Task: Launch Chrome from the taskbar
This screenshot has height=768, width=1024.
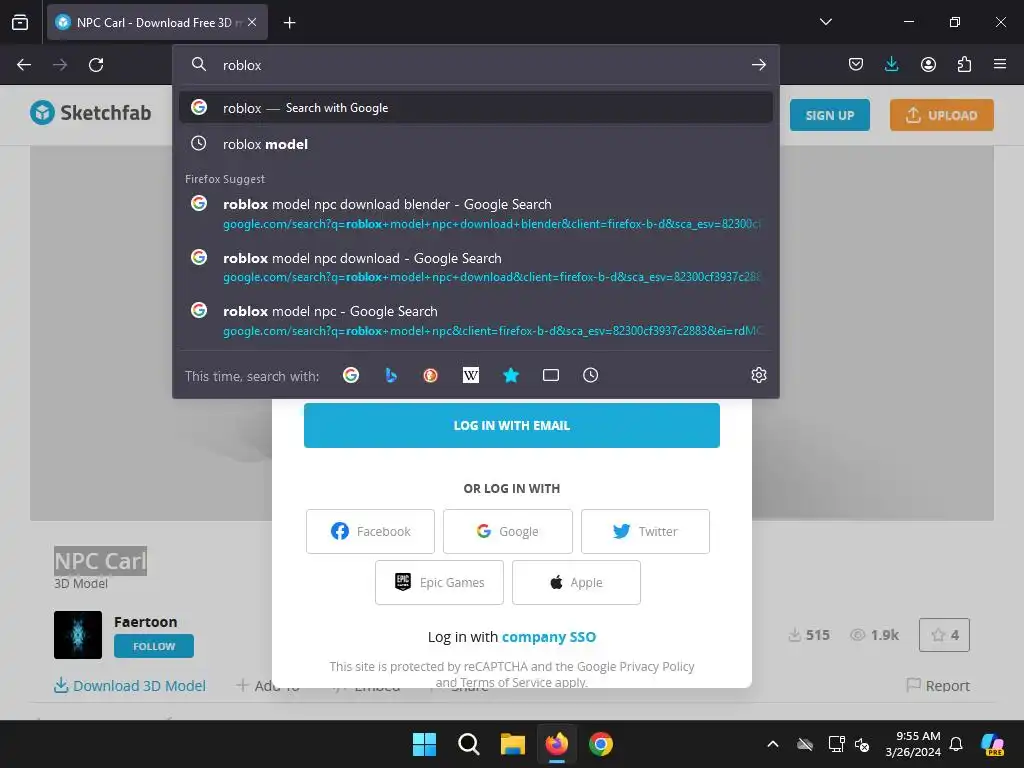Action: [x=600, y=744]
